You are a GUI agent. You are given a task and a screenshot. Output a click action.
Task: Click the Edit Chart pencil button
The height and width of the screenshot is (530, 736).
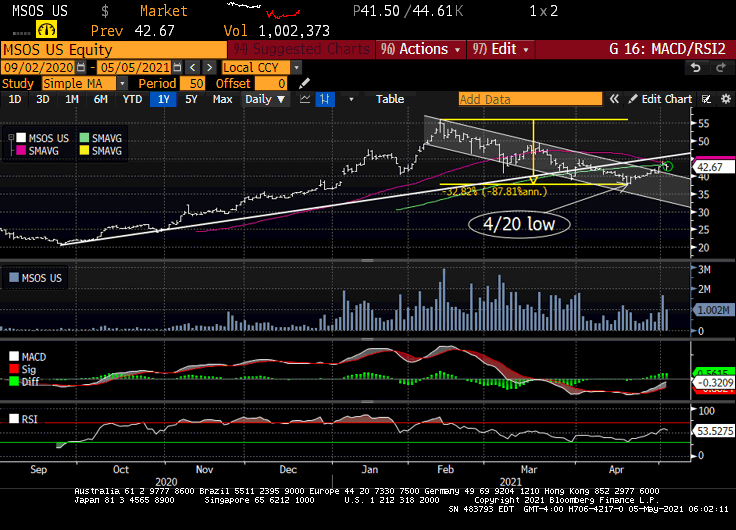coord(660,99)
